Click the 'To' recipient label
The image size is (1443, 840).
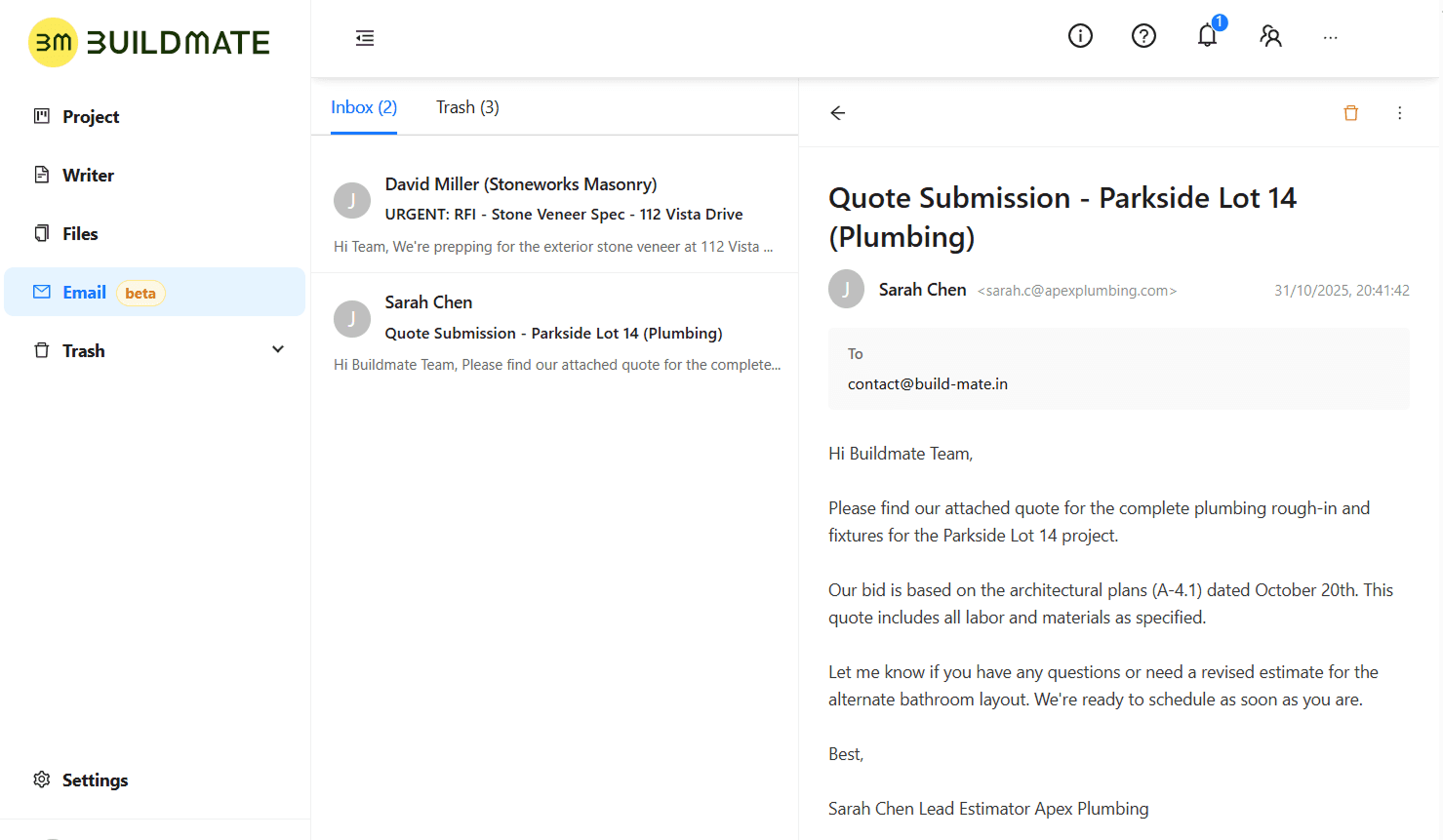coord(855,354)
